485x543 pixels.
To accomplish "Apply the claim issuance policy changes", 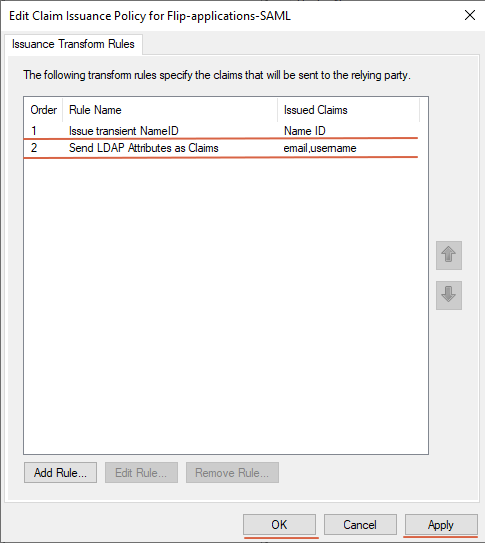I will [x=441, y=525].
